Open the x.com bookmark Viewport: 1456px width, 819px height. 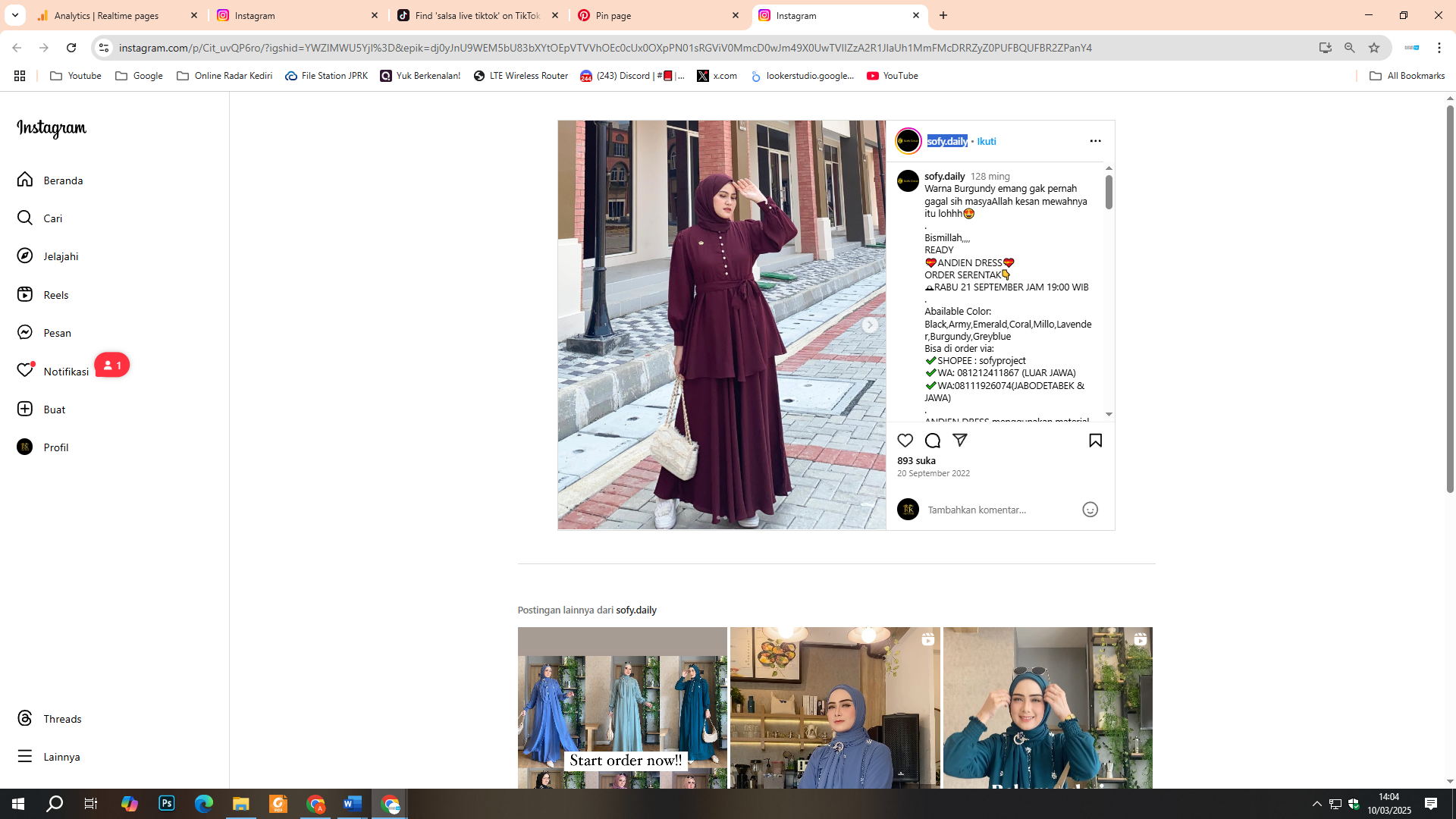click(717, 76)
